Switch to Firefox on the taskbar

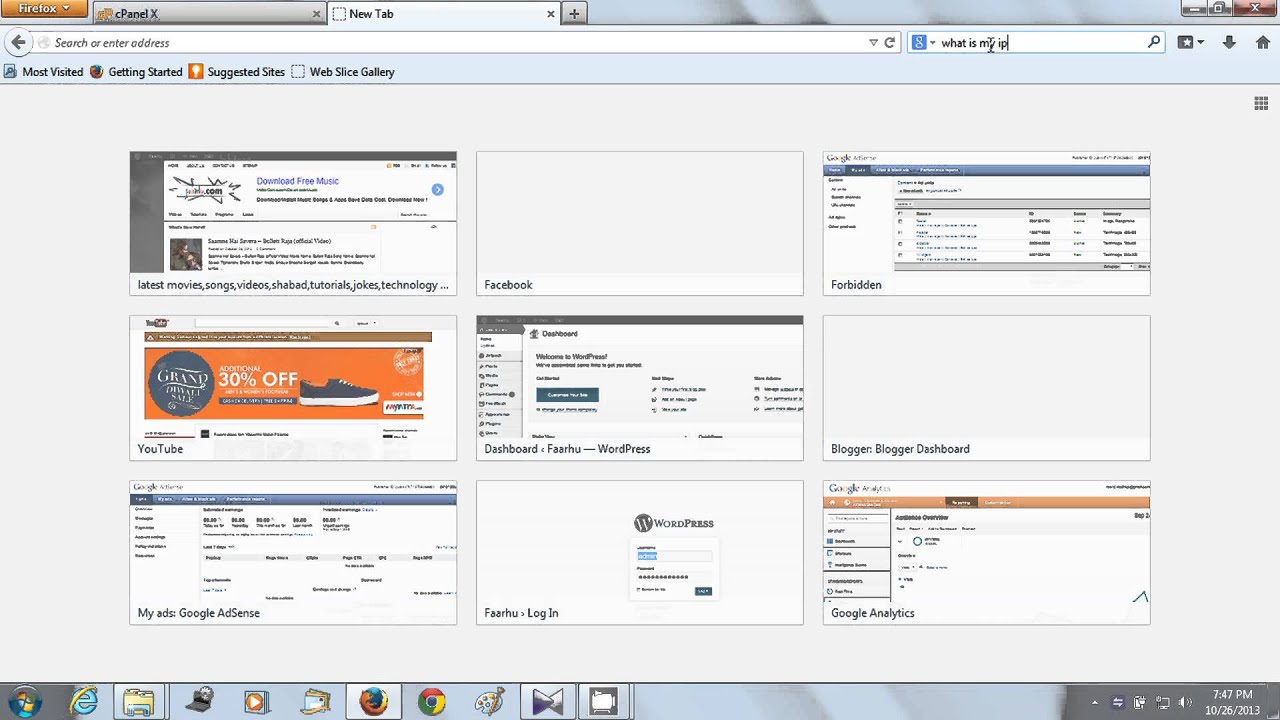[373, 702]
